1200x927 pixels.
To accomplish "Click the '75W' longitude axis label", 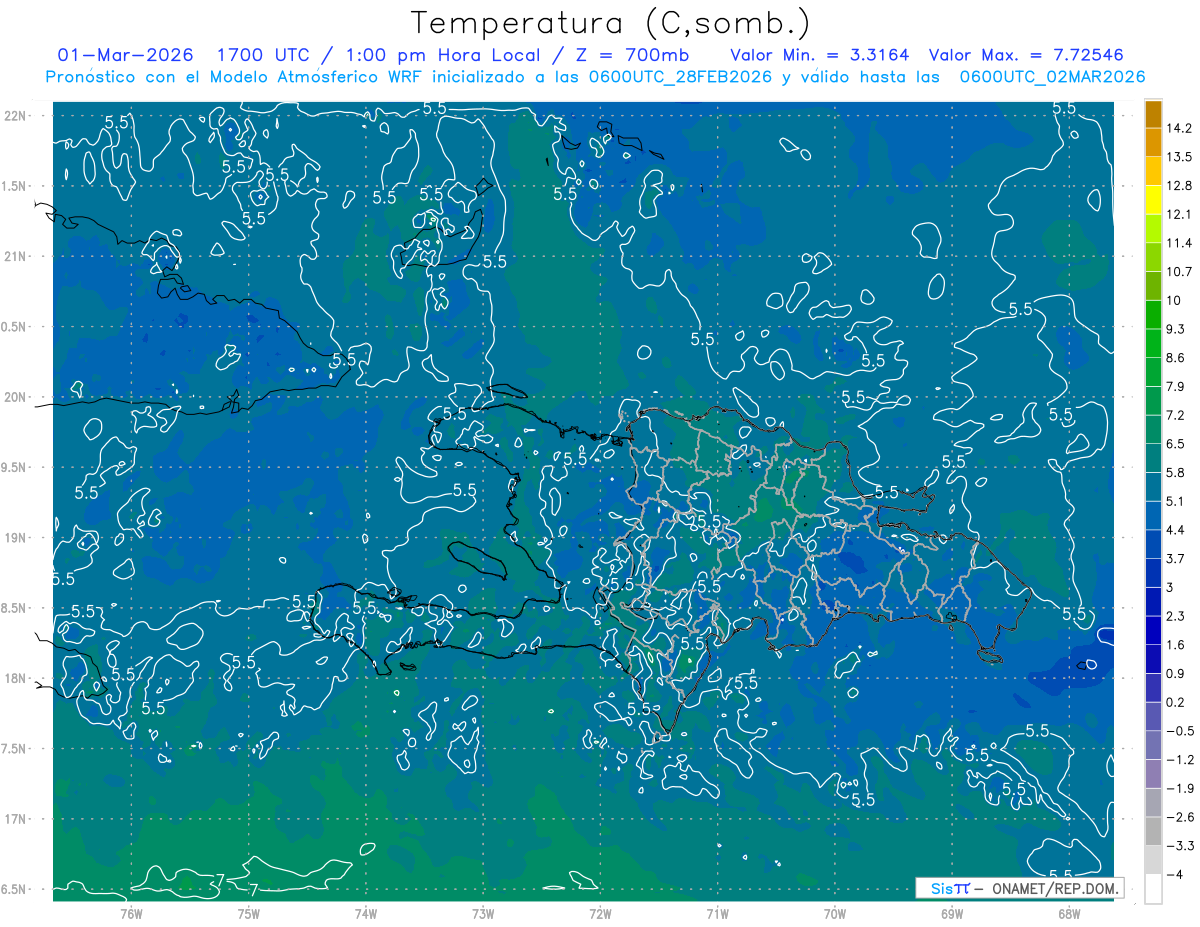I will pyautogui.click(x=249, y=913).
